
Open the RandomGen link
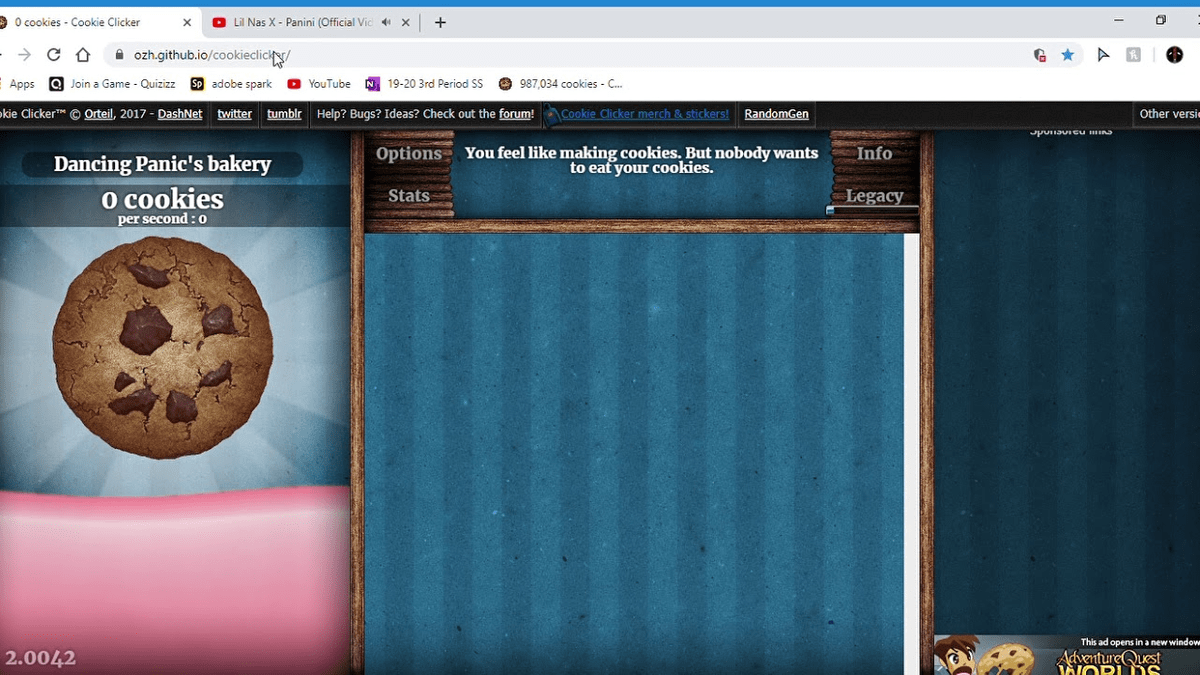[x=776, y=114]
